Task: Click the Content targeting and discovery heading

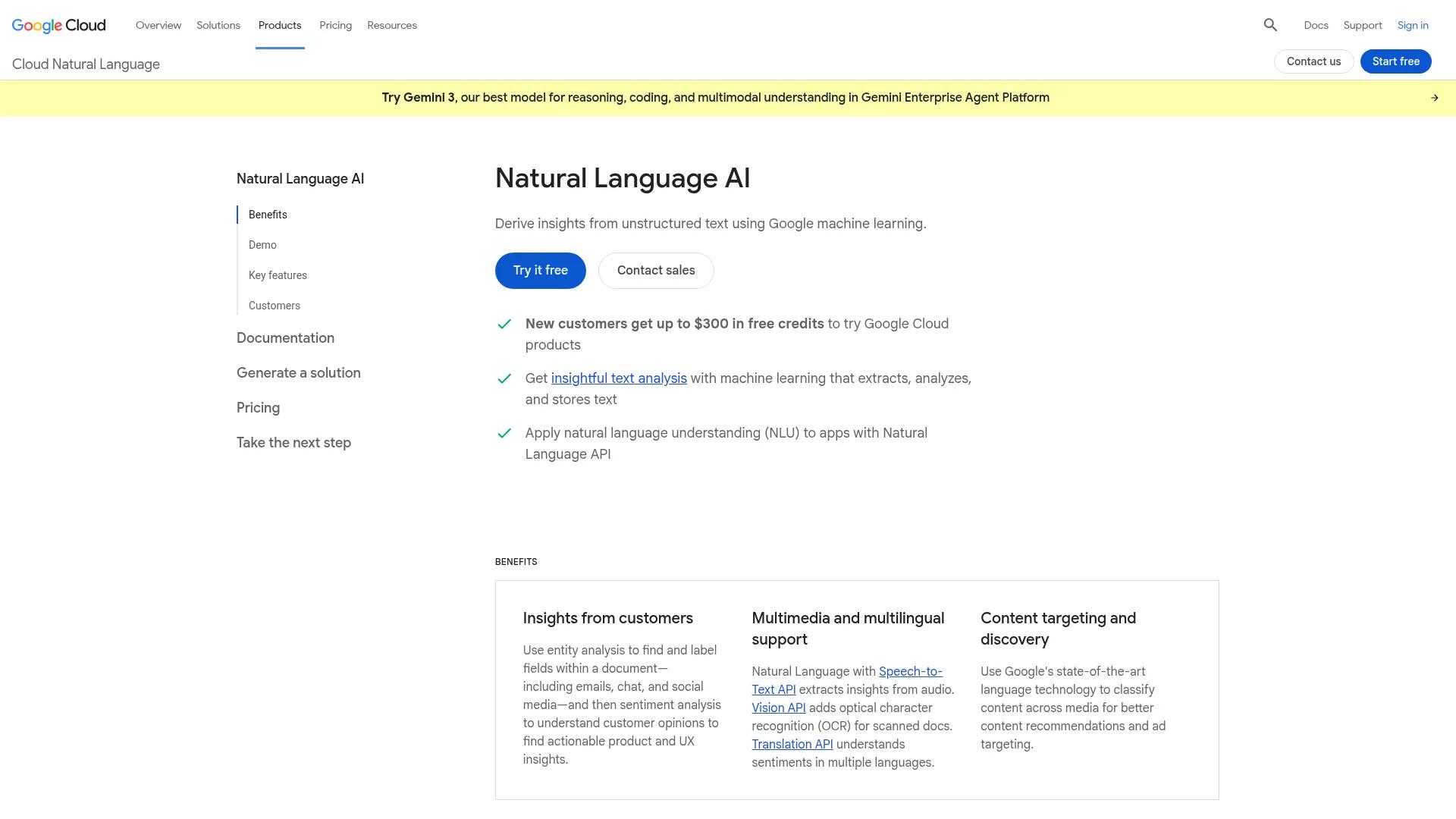Action: 1058,629
